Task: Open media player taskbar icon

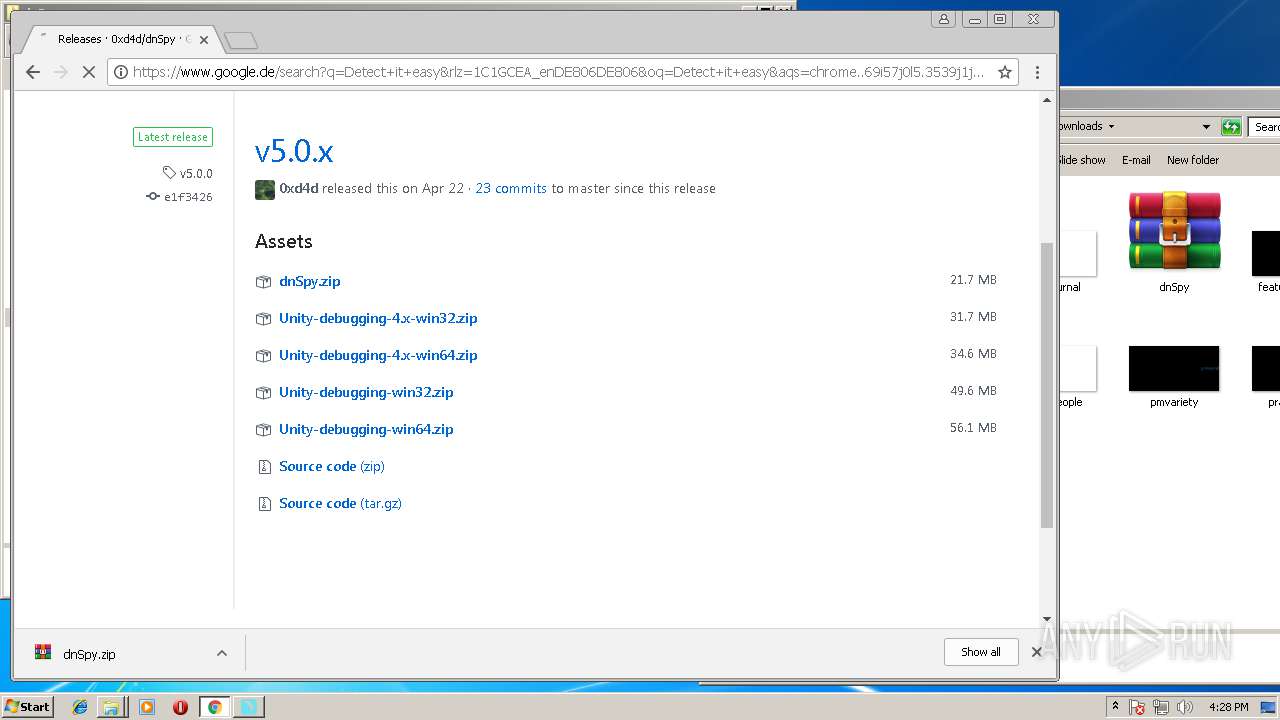Action: pyautogui.click(x=147, y=707)
